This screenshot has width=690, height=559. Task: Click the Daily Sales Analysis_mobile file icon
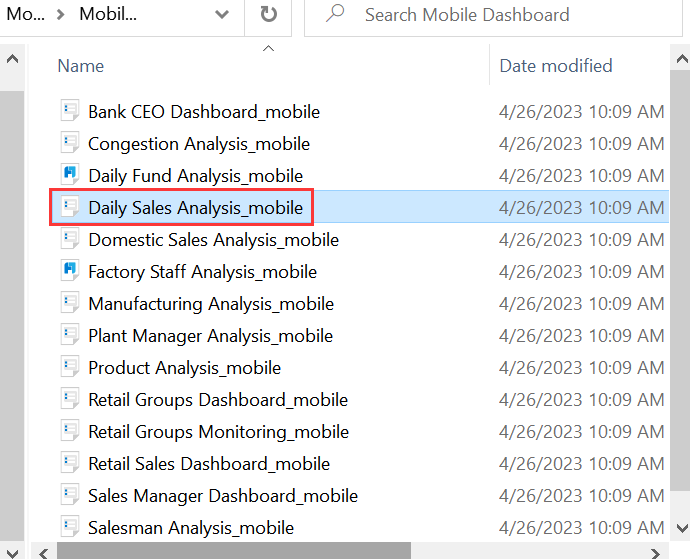[x=70, y=207]
